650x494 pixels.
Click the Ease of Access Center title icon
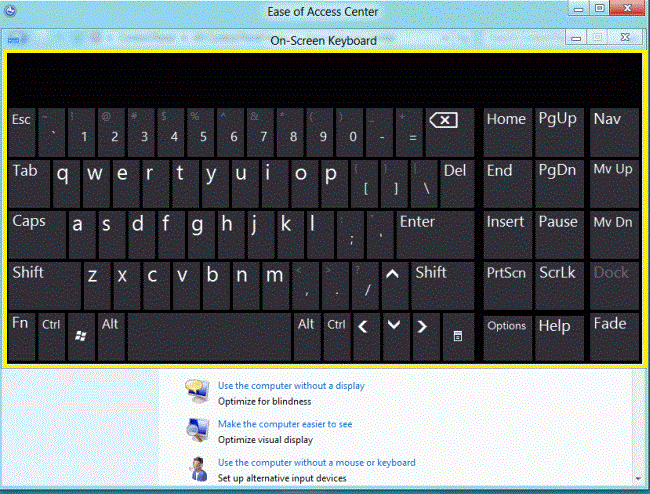(x=10, y=10)
